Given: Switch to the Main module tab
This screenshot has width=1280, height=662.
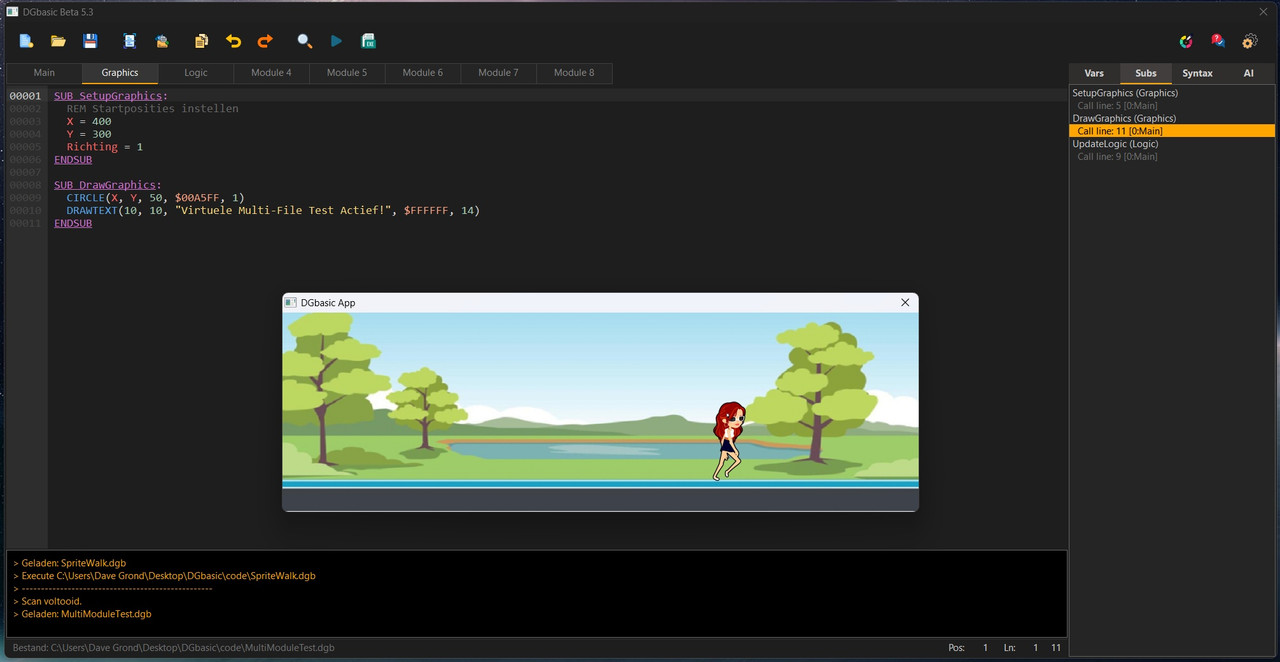Looking at the screenshot, I should (44, 73).
